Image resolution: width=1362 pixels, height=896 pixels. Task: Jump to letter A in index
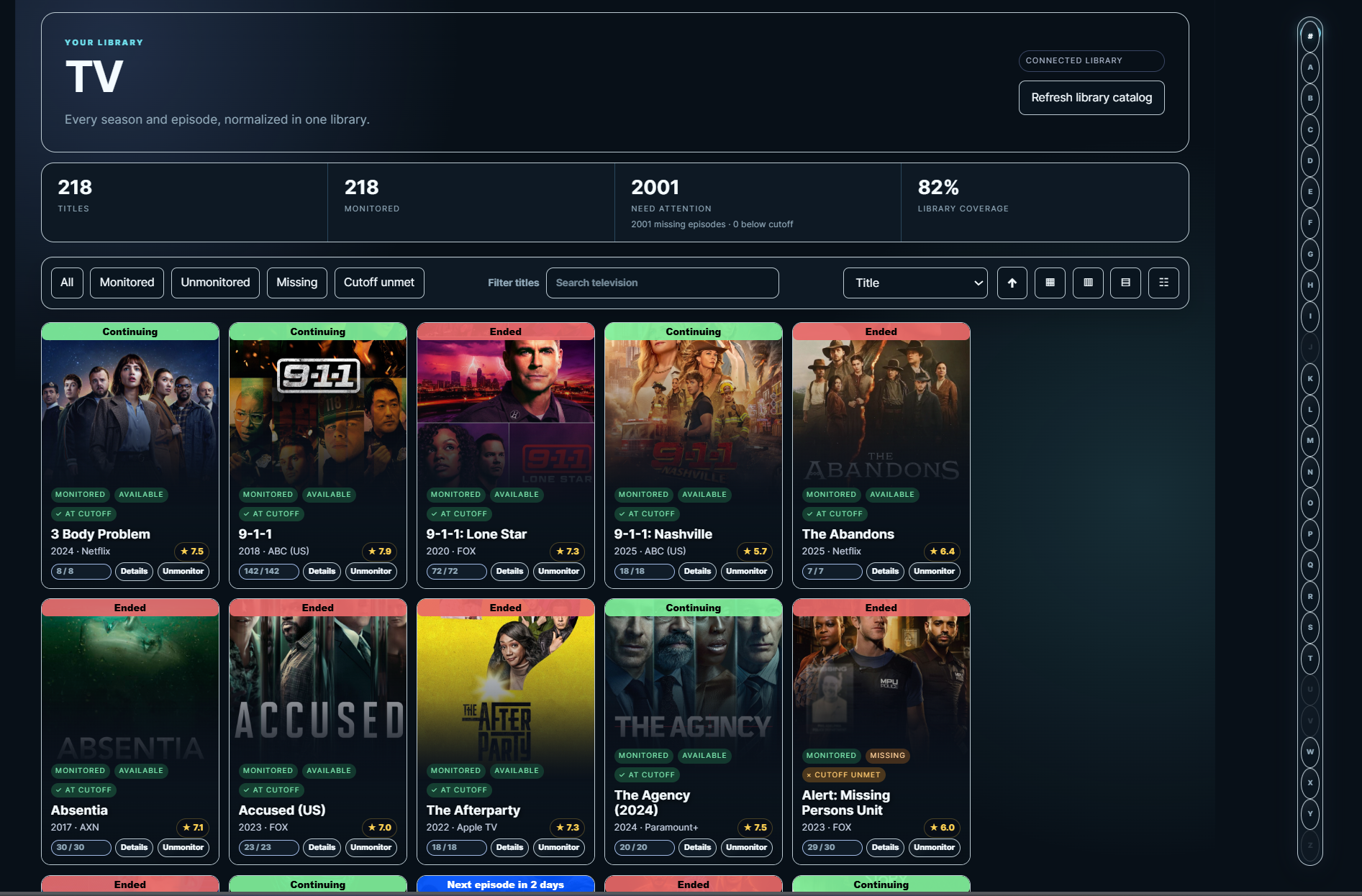point(1310,67)
